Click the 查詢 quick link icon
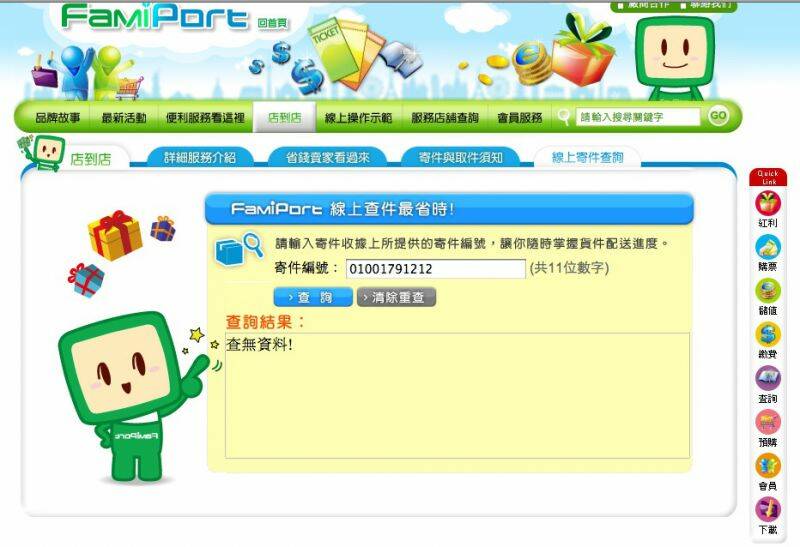This screenshot has height=547, width=800. [768, 380]
